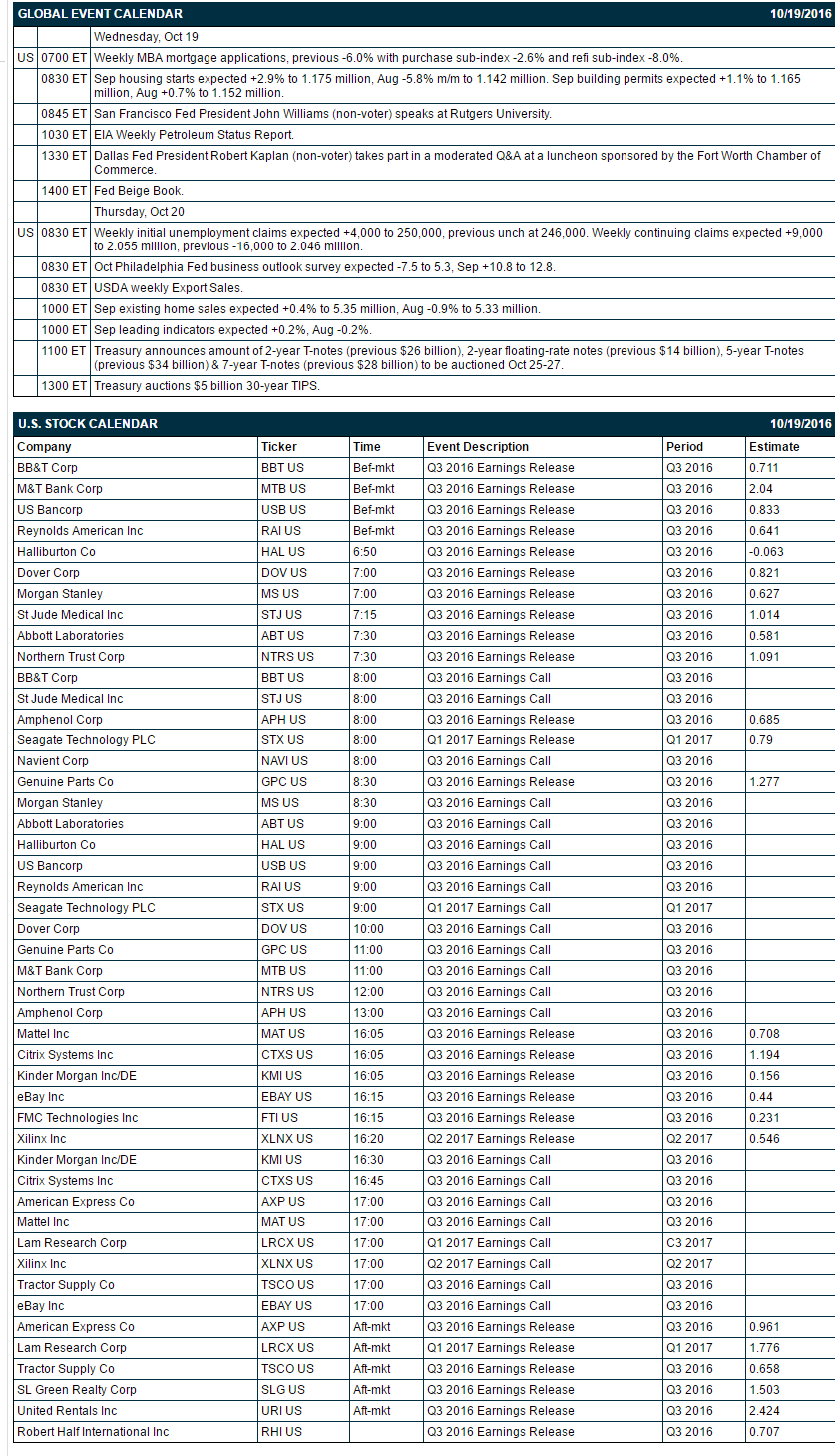Select the Citrix estimate 1.194
This screenshot has width=835, height=1456.
tap(764, 1055)
